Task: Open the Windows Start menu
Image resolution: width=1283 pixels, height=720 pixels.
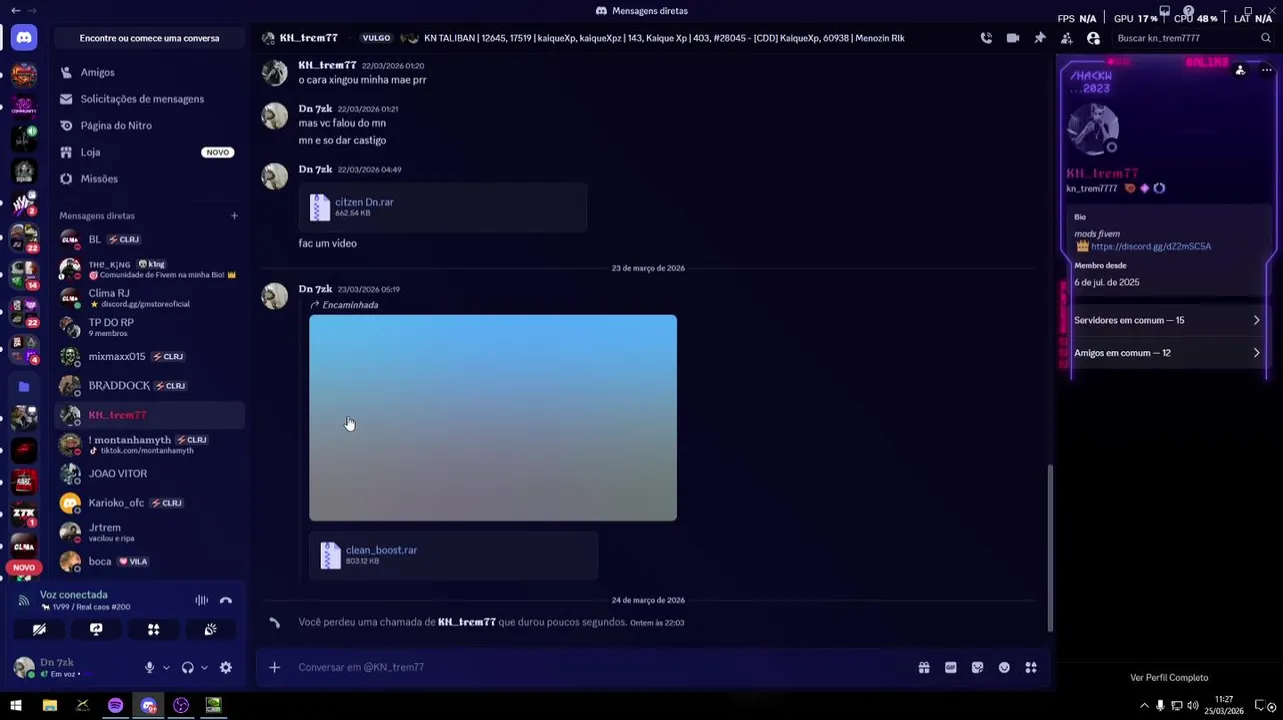Action: [x=16, y=706]
